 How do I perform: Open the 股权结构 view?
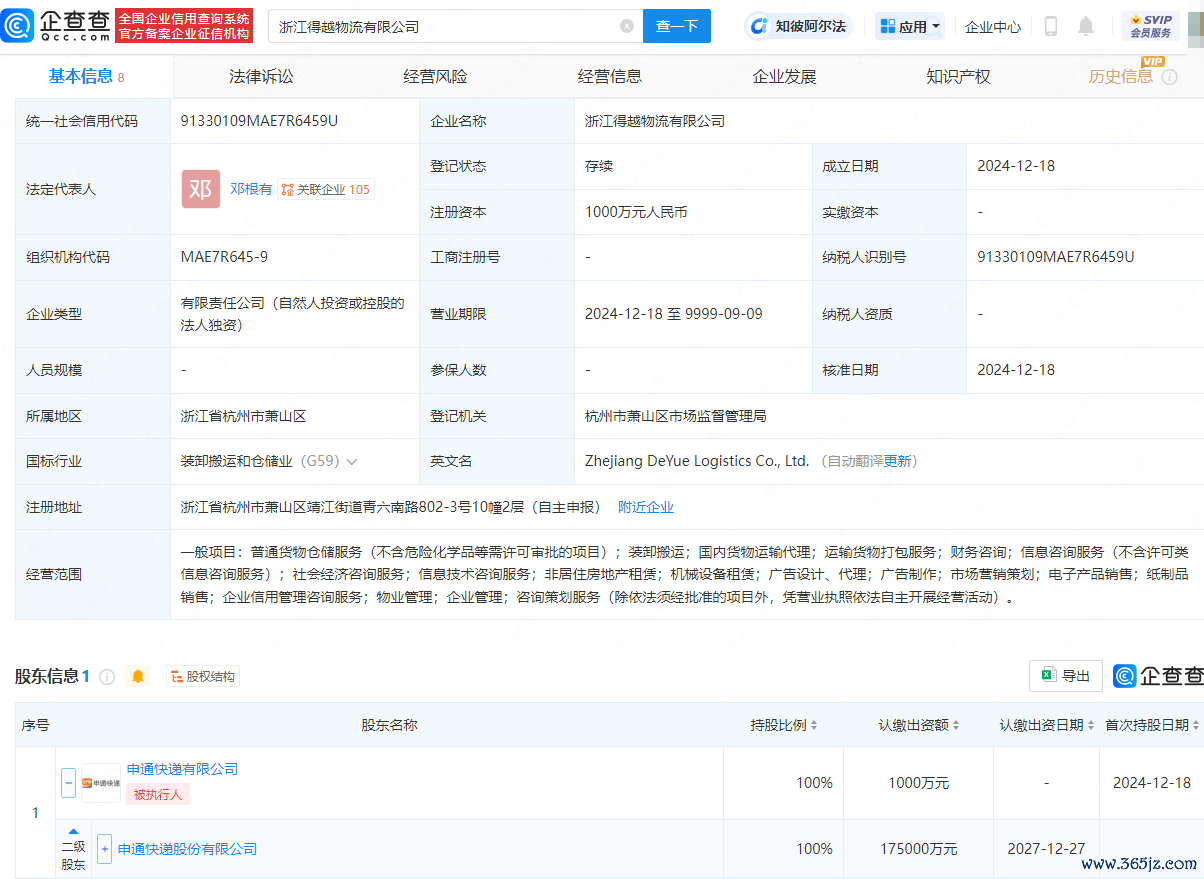click(203, 677)
